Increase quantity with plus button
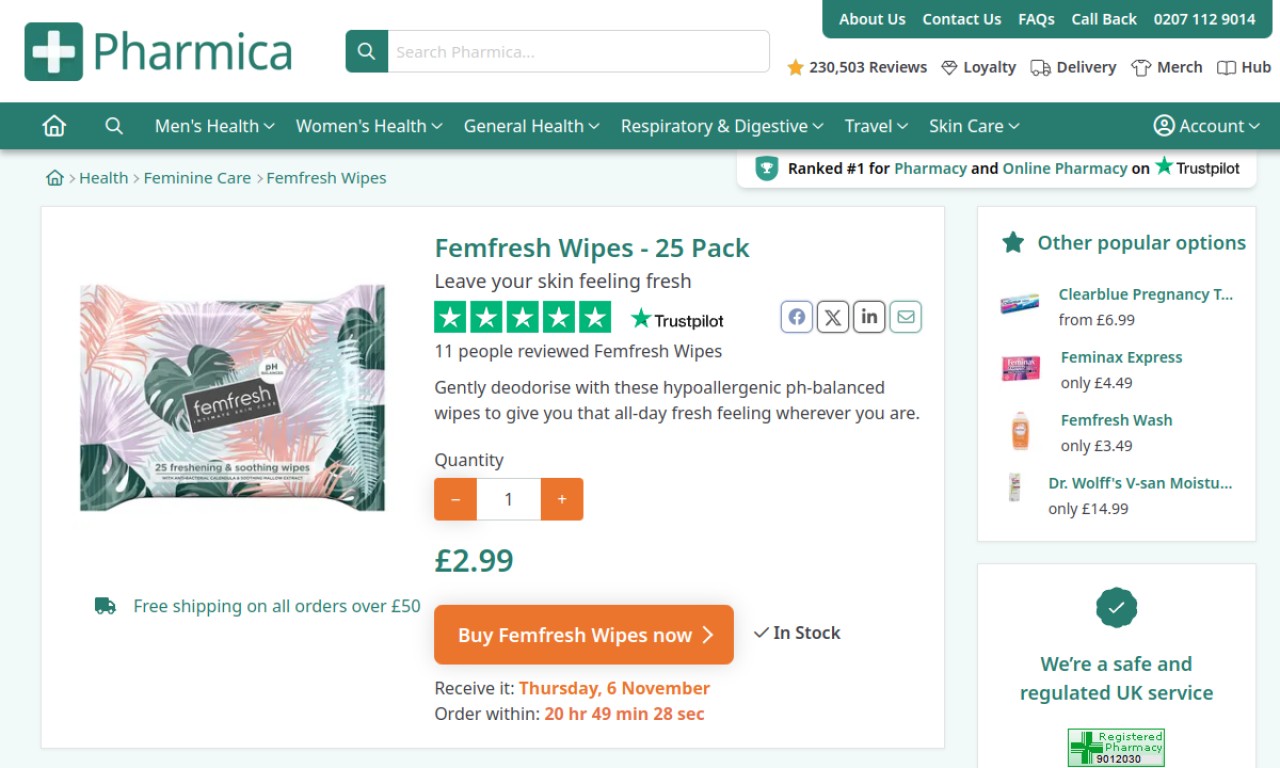The image size is (1280, 768). click(x=562, y=499)
